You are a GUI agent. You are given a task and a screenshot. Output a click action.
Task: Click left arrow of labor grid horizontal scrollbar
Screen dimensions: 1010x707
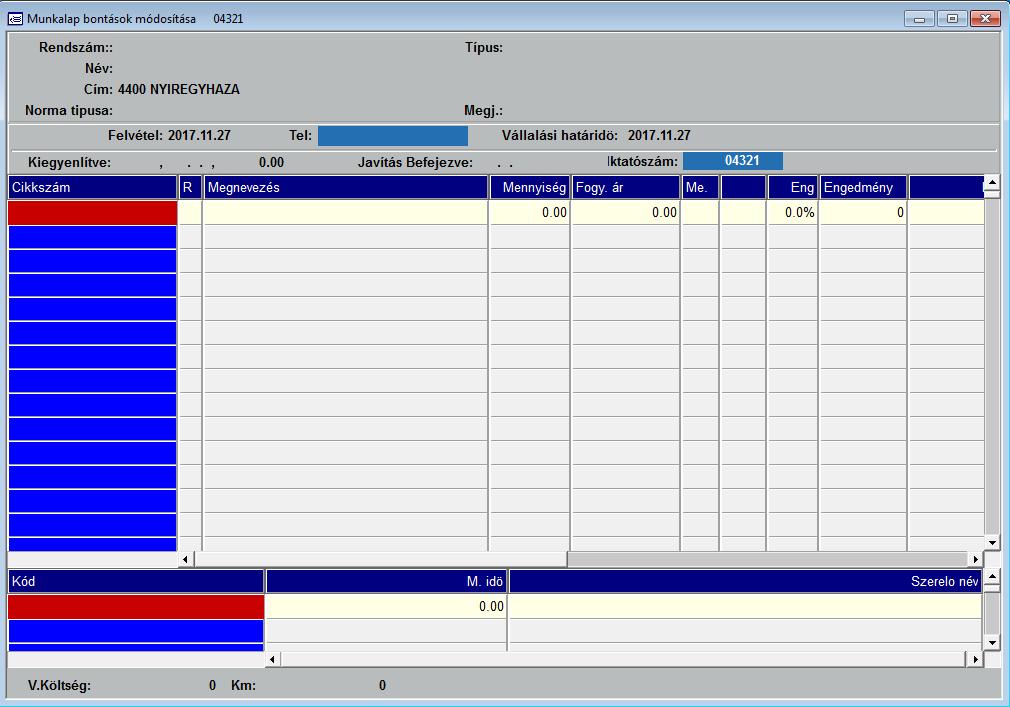pos(272,659)
